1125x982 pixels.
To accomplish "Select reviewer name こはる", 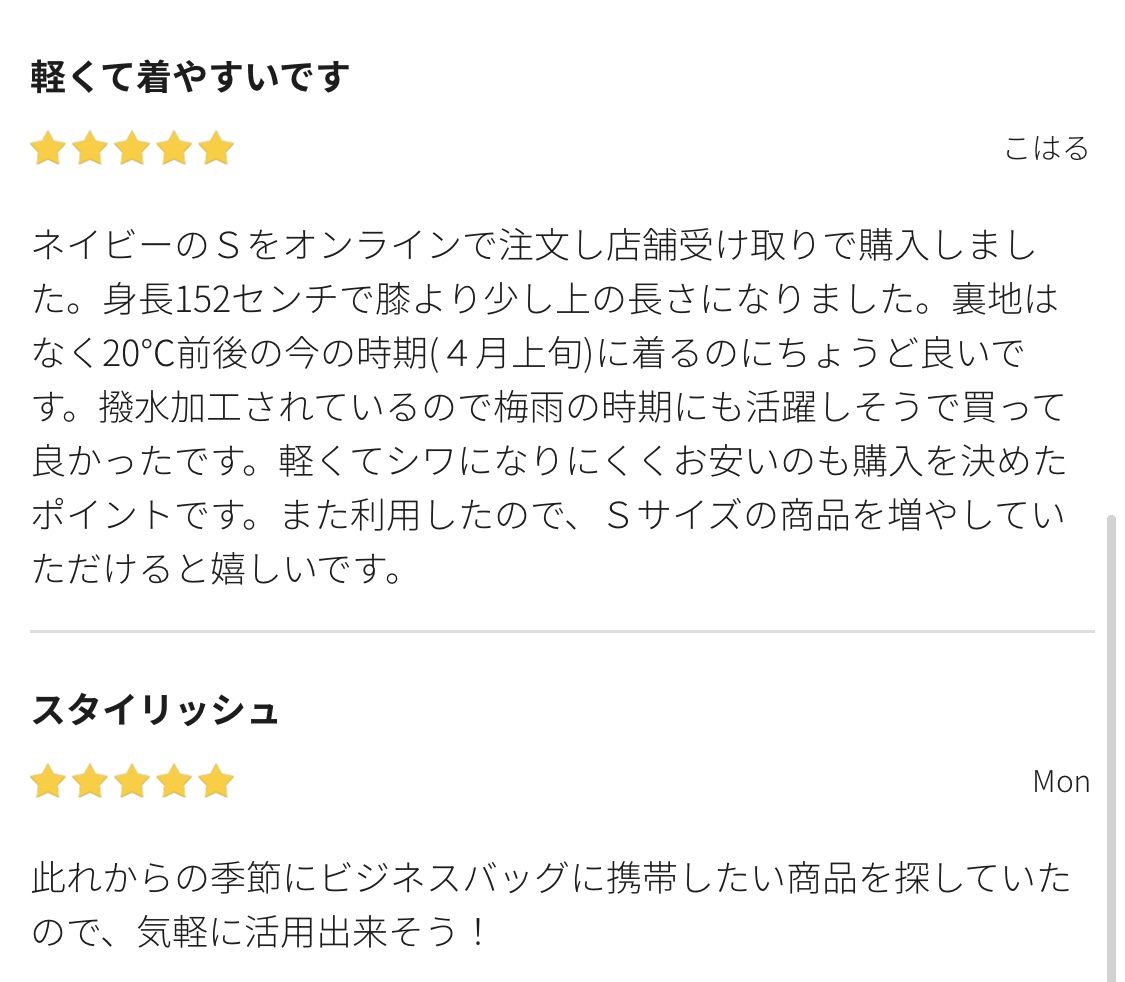I will pyautogui.click(x=1046, y=148).
